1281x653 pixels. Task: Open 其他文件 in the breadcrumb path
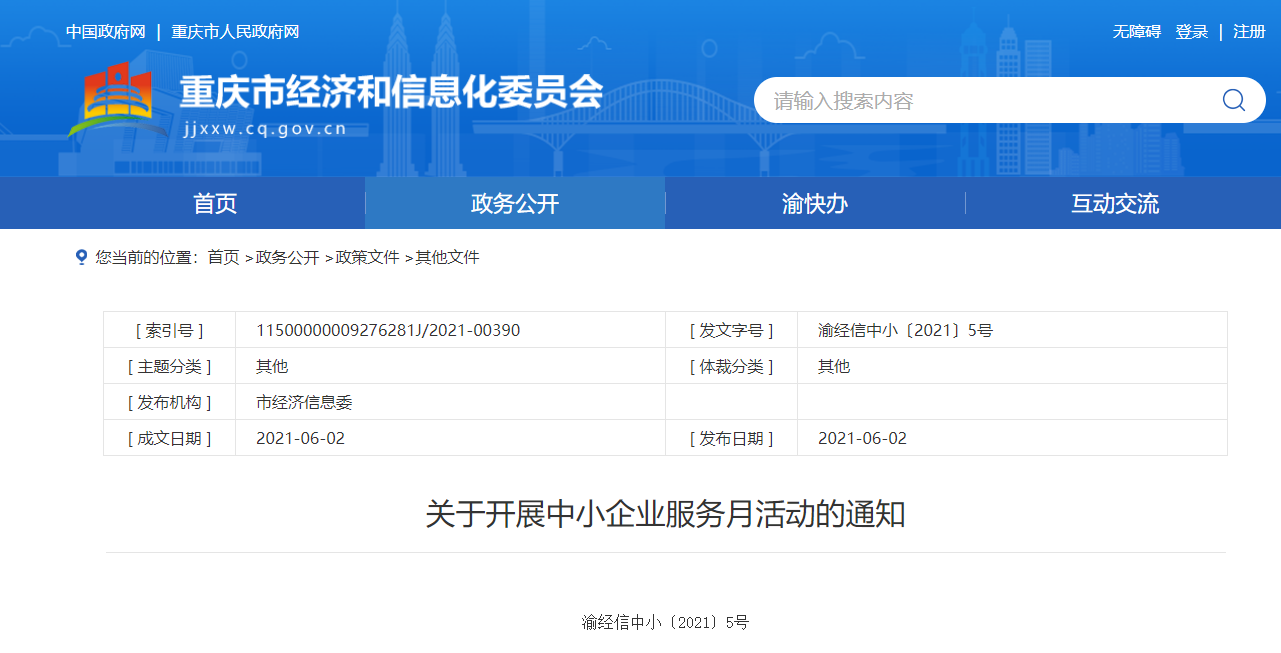click(x=447, y=257)
